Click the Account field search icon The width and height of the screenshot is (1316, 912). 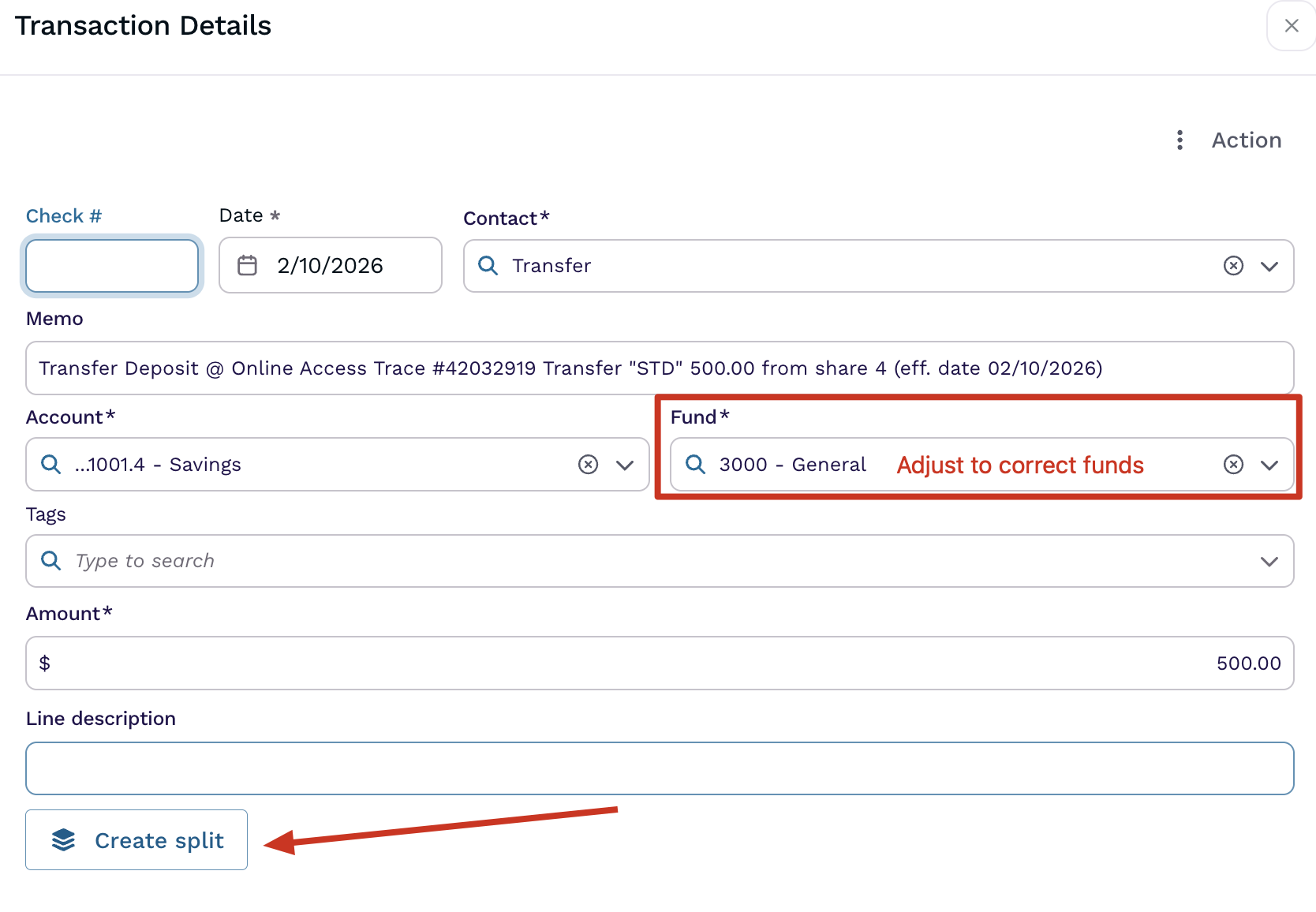[x=51, y=465]
